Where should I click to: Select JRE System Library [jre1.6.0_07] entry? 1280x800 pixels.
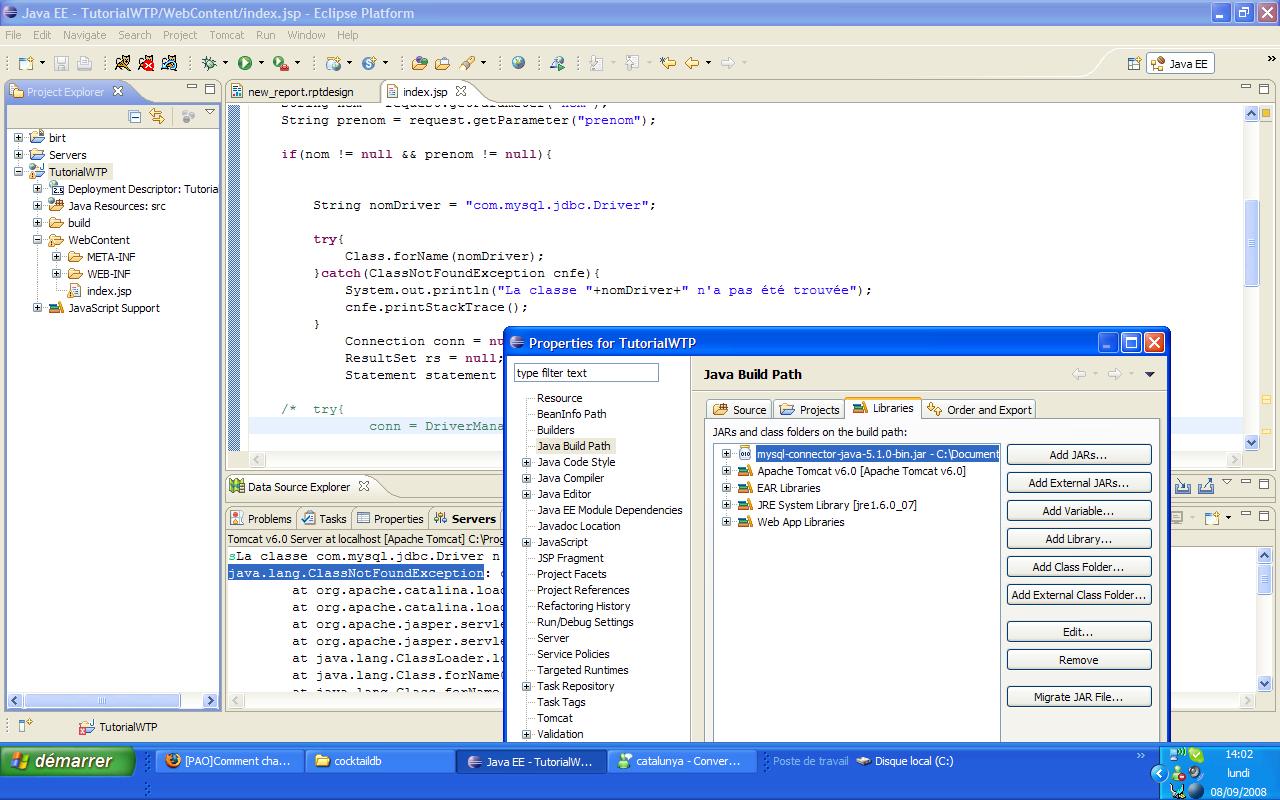[836, 505]
